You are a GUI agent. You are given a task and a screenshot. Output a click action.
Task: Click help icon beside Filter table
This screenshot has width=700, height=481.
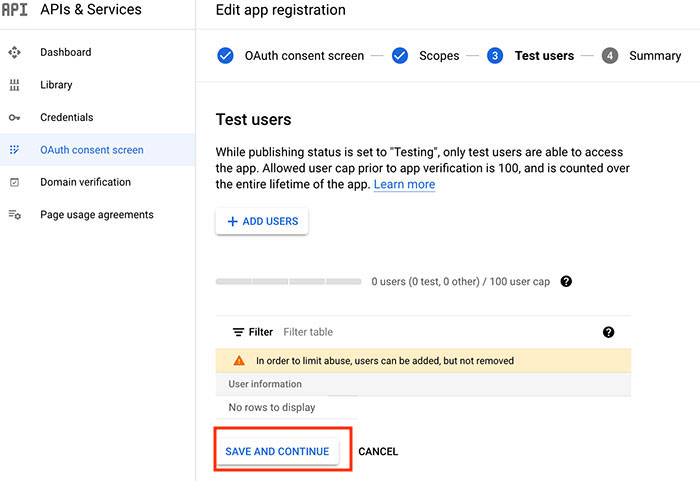[608, 332]
